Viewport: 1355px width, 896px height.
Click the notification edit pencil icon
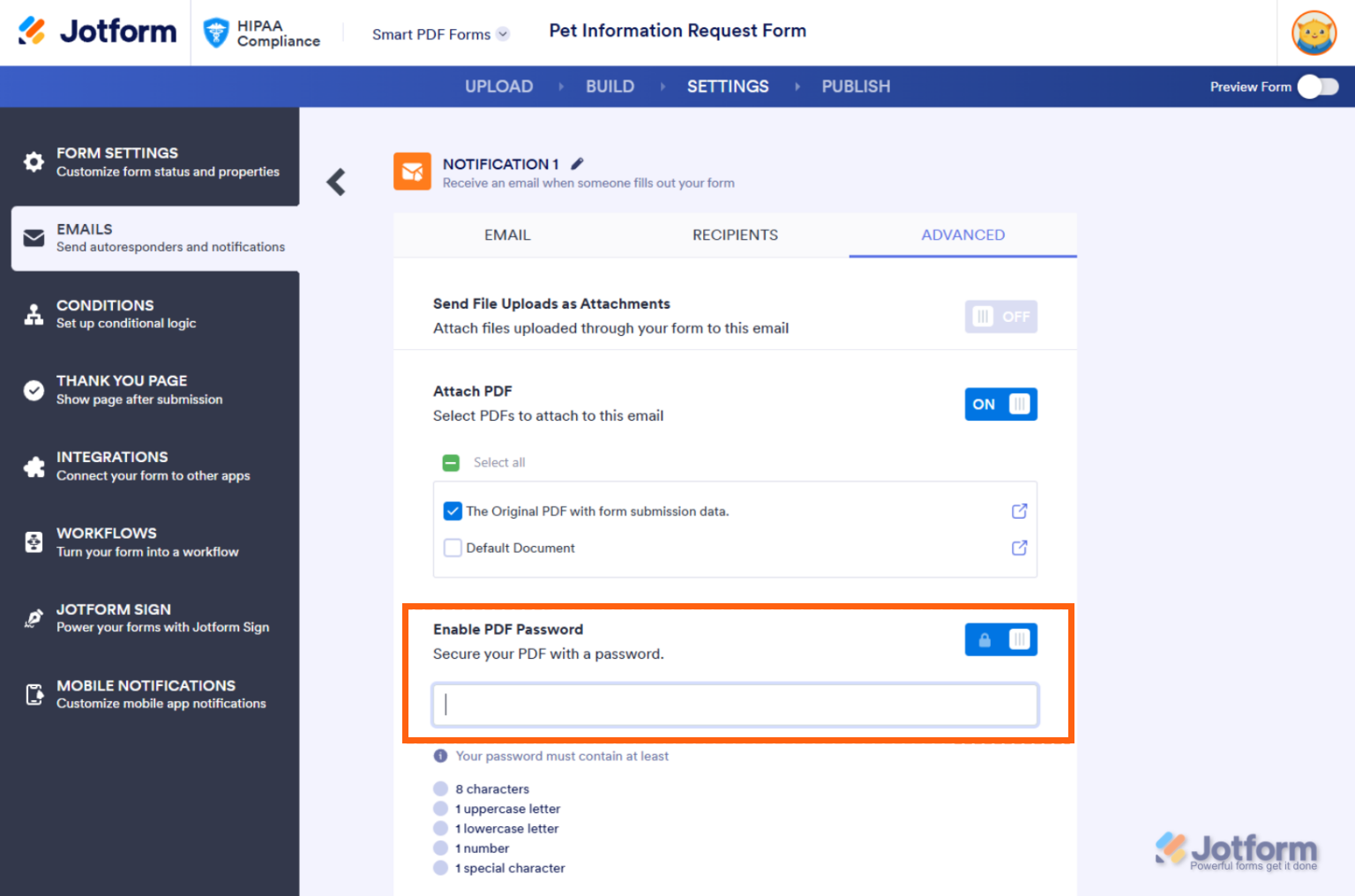coord(578,163)
